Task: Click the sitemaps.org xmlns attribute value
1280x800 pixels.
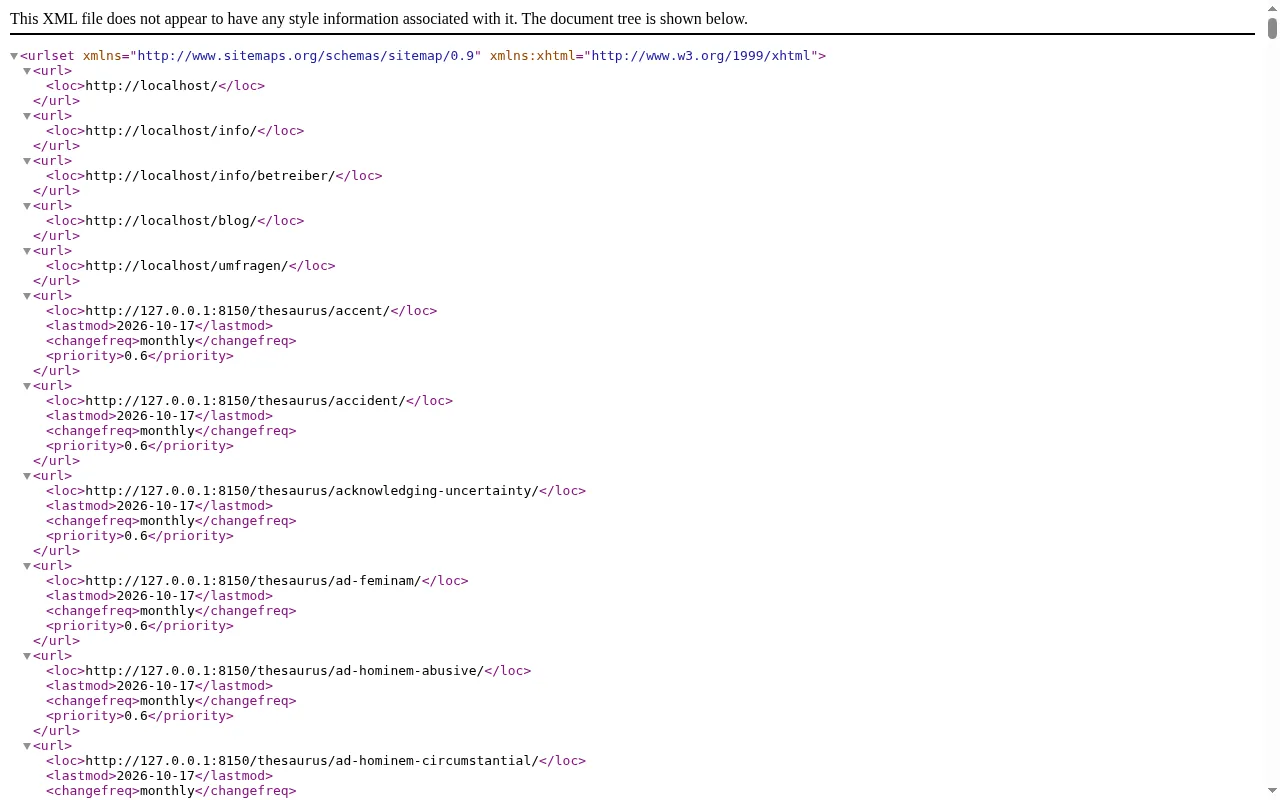Action: (306, 56)
